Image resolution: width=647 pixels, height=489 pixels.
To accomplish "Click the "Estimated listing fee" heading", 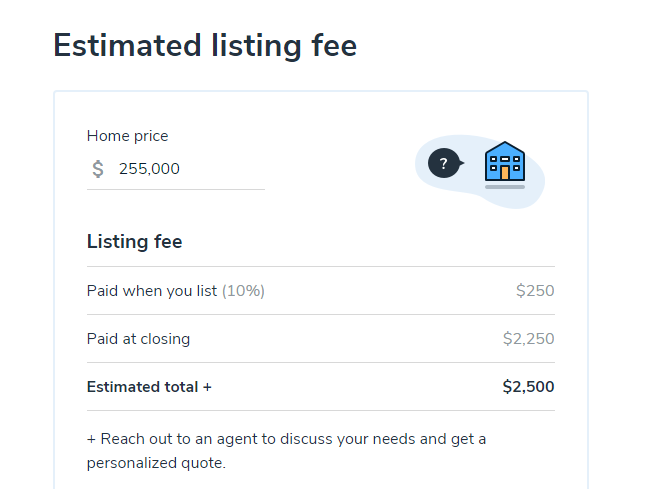I will click(205, 46).
